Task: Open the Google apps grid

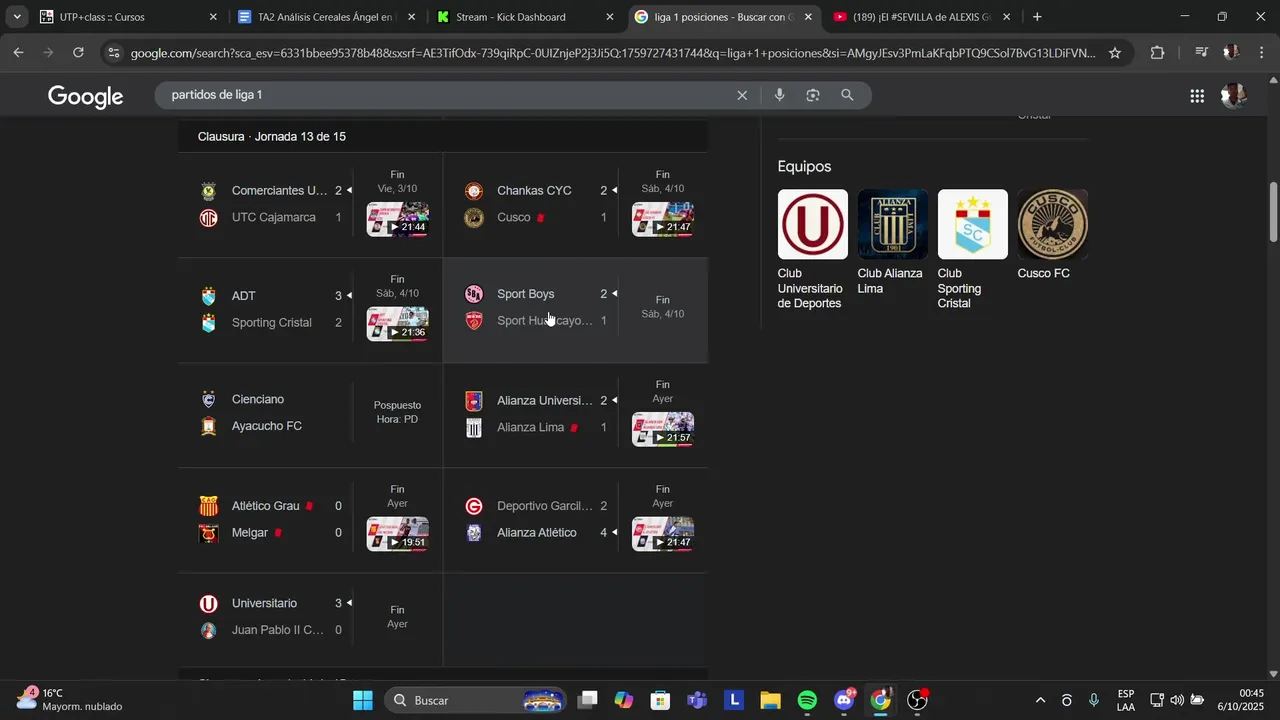Action: pyautogui.click(x=1197, y=96)
